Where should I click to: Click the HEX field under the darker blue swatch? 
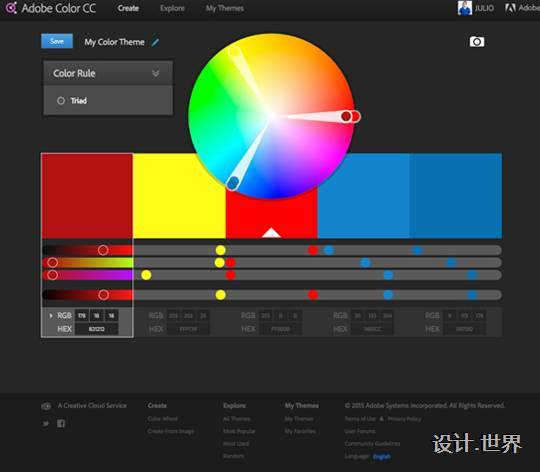[465, 329]
